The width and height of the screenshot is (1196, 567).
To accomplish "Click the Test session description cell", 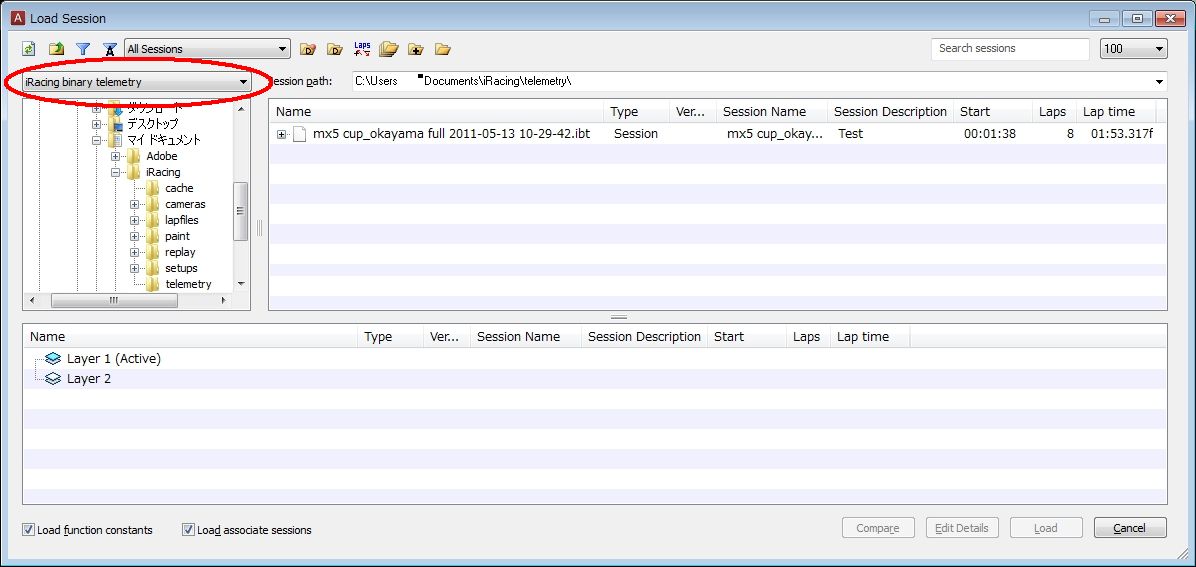I will pos(850,134).
